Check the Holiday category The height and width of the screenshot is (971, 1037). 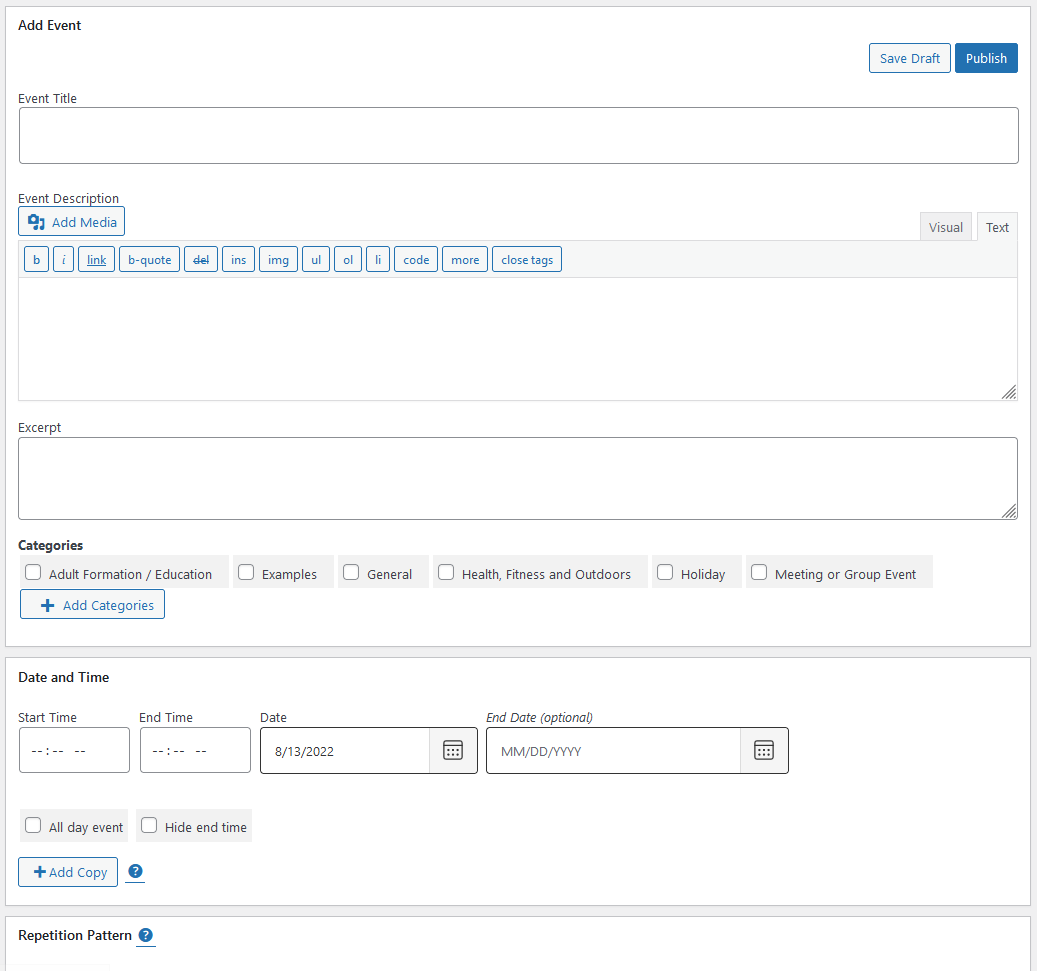665,572
